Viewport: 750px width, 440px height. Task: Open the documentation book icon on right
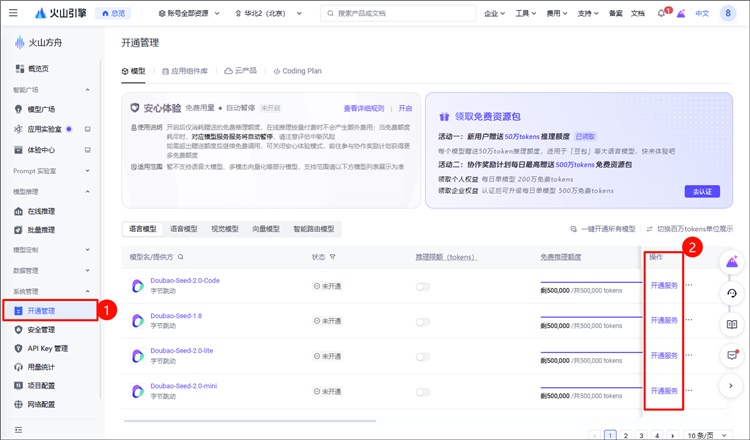pos(732,324)
